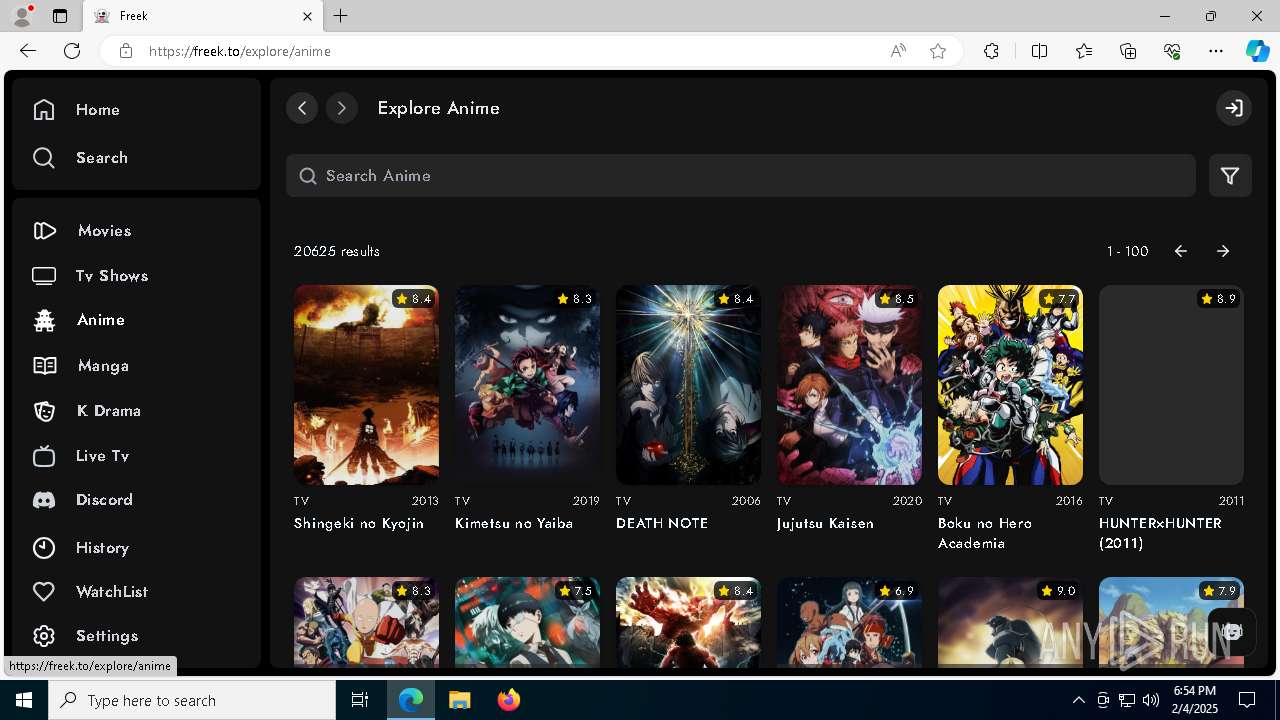Go to previous results page arrow

tap(1181, 251)
